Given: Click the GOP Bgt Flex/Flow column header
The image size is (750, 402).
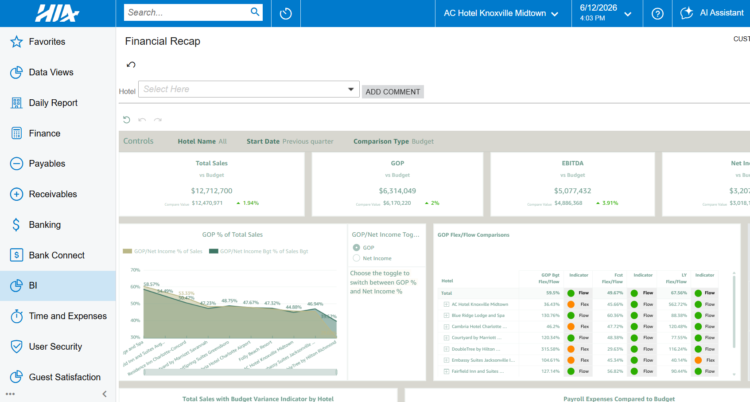Looking at the screenshot, I should pyautogui.click(x=550, y=279).
